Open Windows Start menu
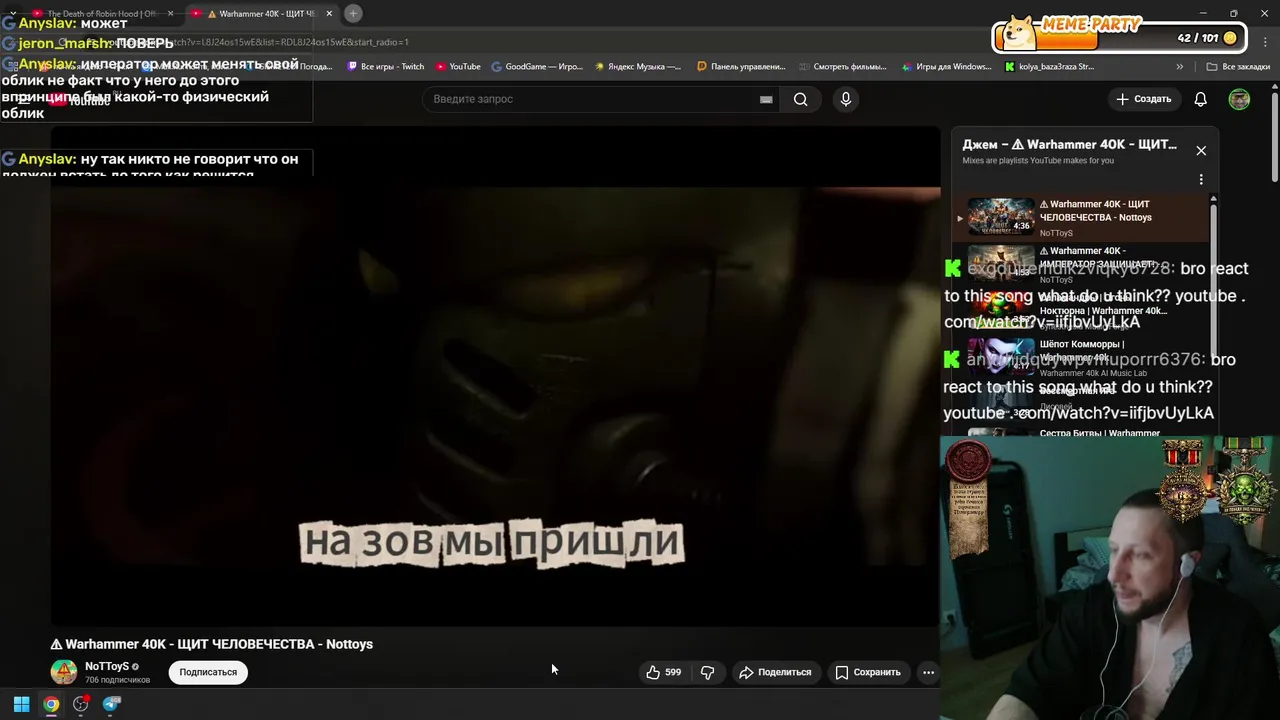The width and height of the screenshot is (1280, 720). pos(21,704)
